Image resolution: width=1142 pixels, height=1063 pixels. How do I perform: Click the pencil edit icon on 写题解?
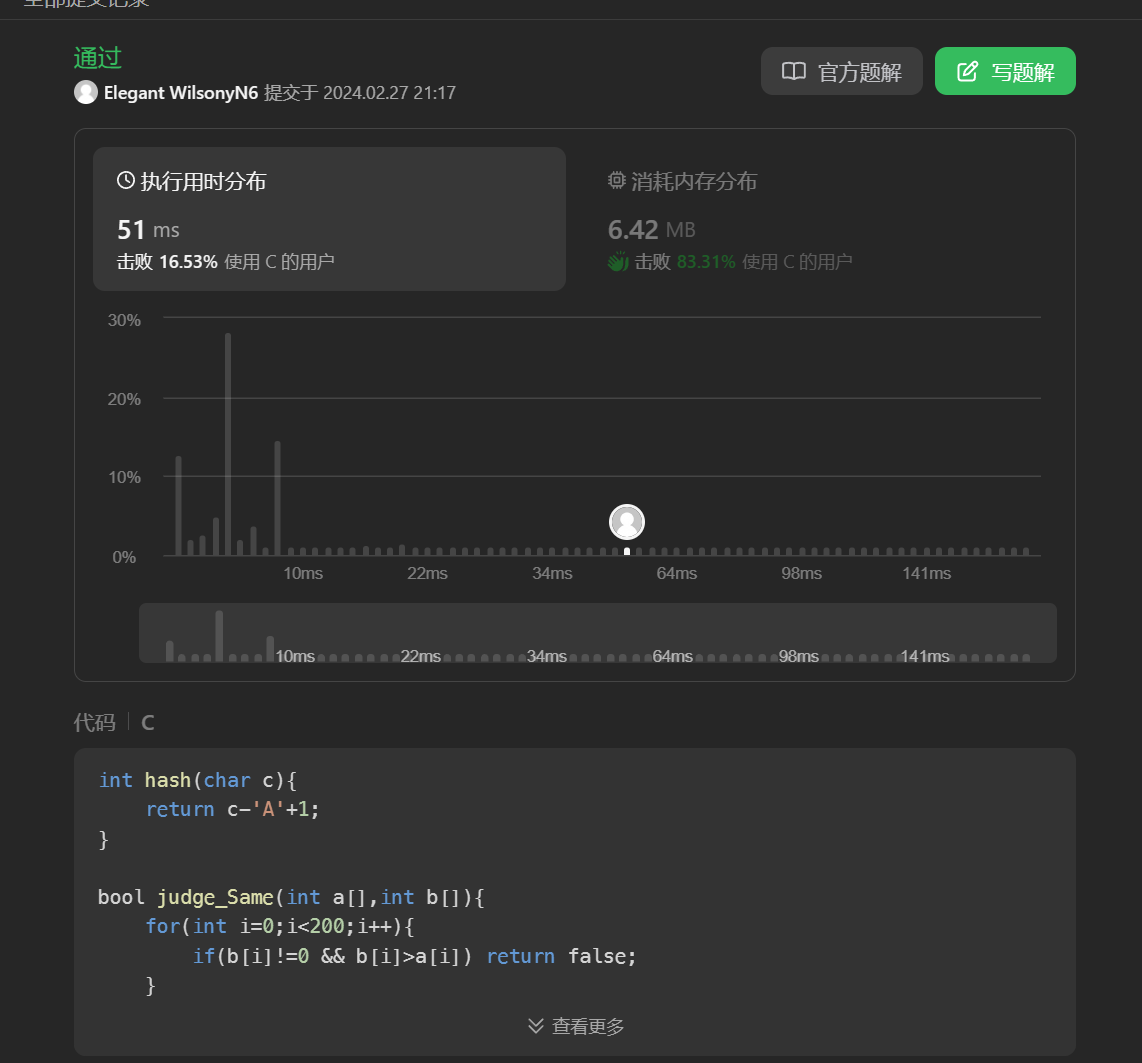[967, 72]
